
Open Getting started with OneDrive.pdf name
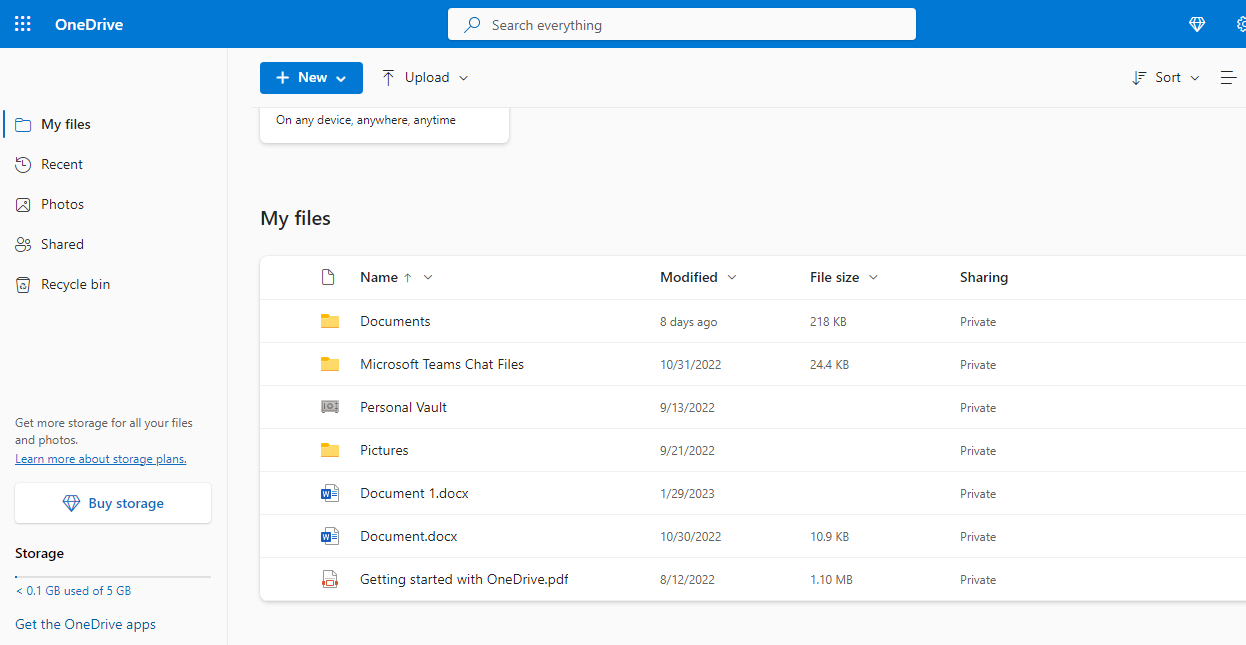point(464,579)
